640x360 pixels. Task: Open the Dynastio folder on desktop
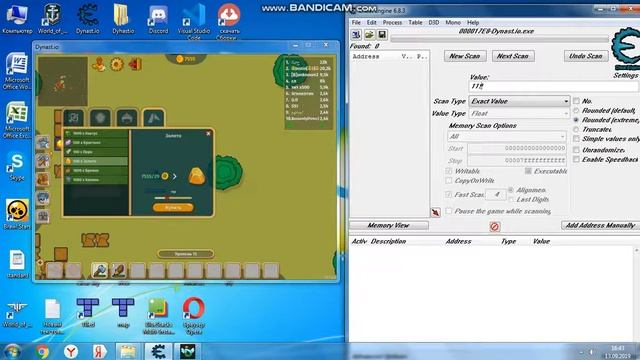123,20
